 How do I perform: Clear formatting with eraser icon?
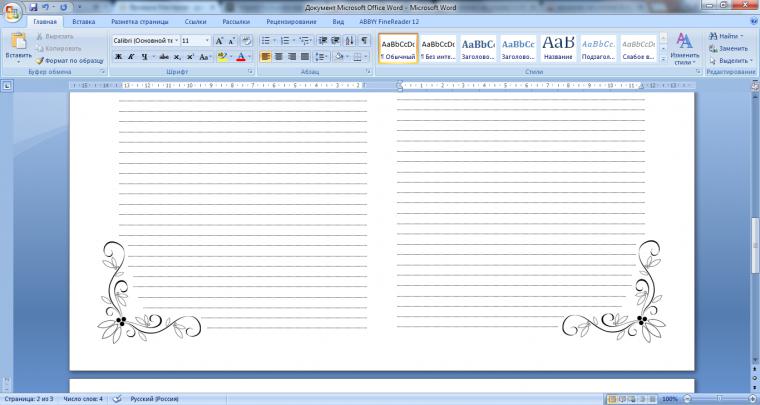click(x=246, y=41)
